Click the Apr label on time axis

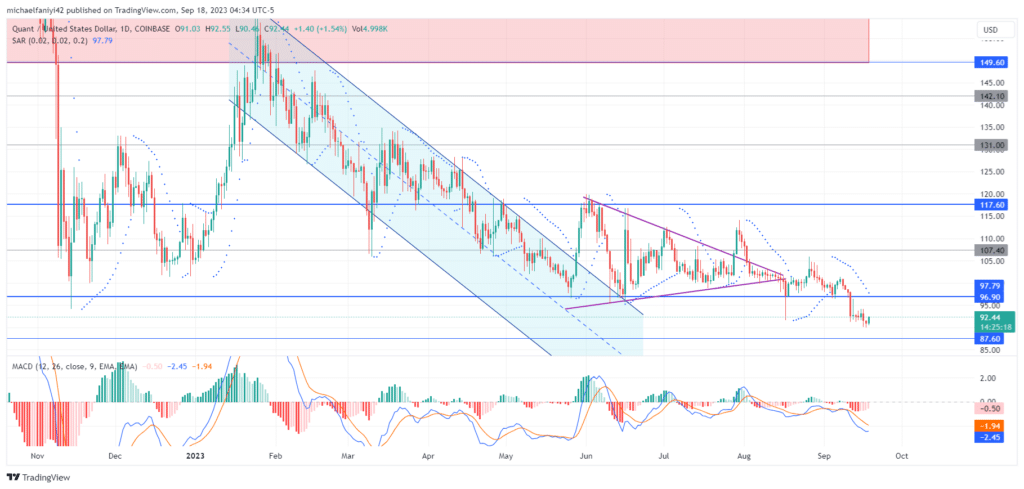(x=428, y=454)
